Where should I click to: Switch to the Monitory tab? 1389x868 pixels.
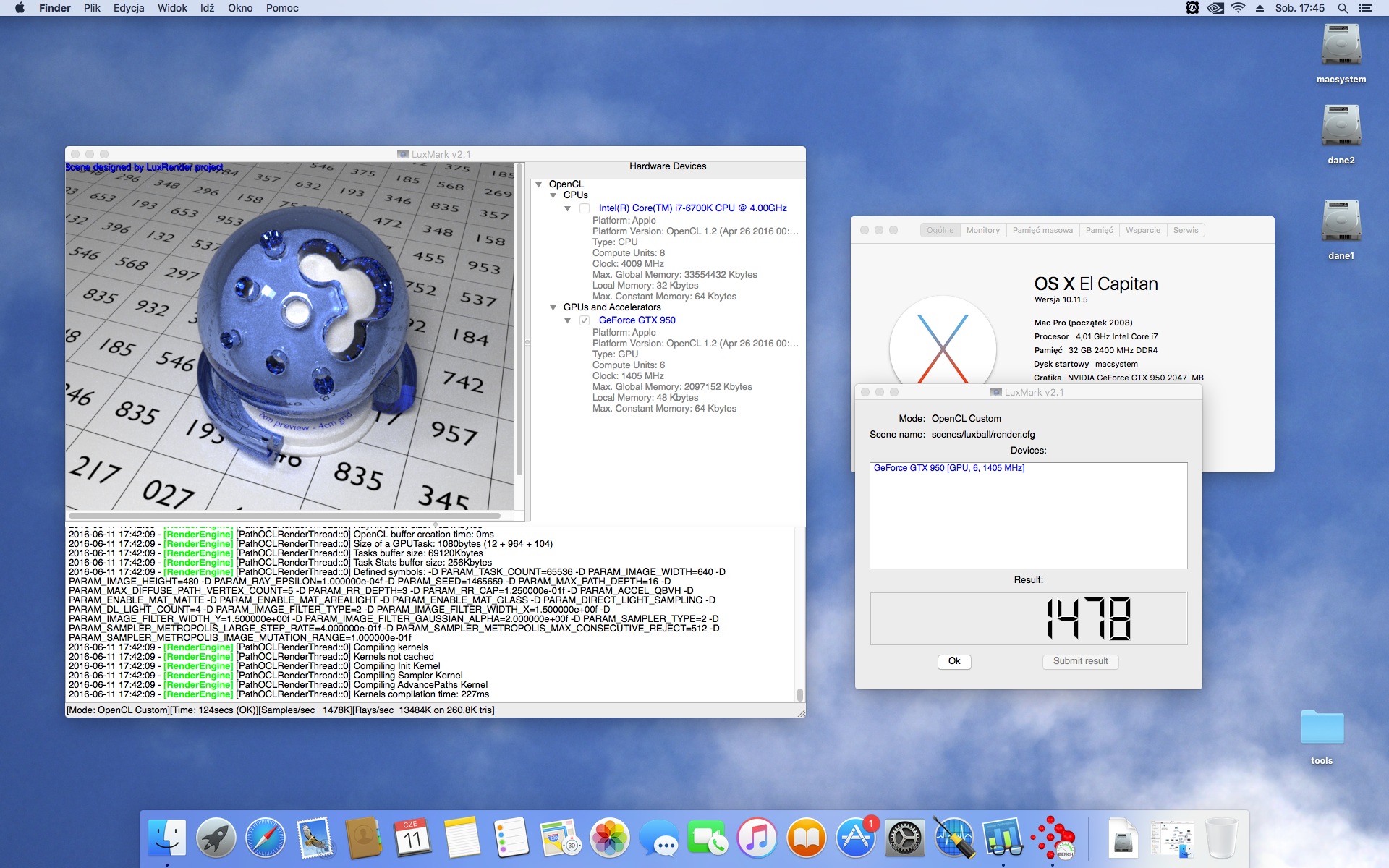pos(982,230)
